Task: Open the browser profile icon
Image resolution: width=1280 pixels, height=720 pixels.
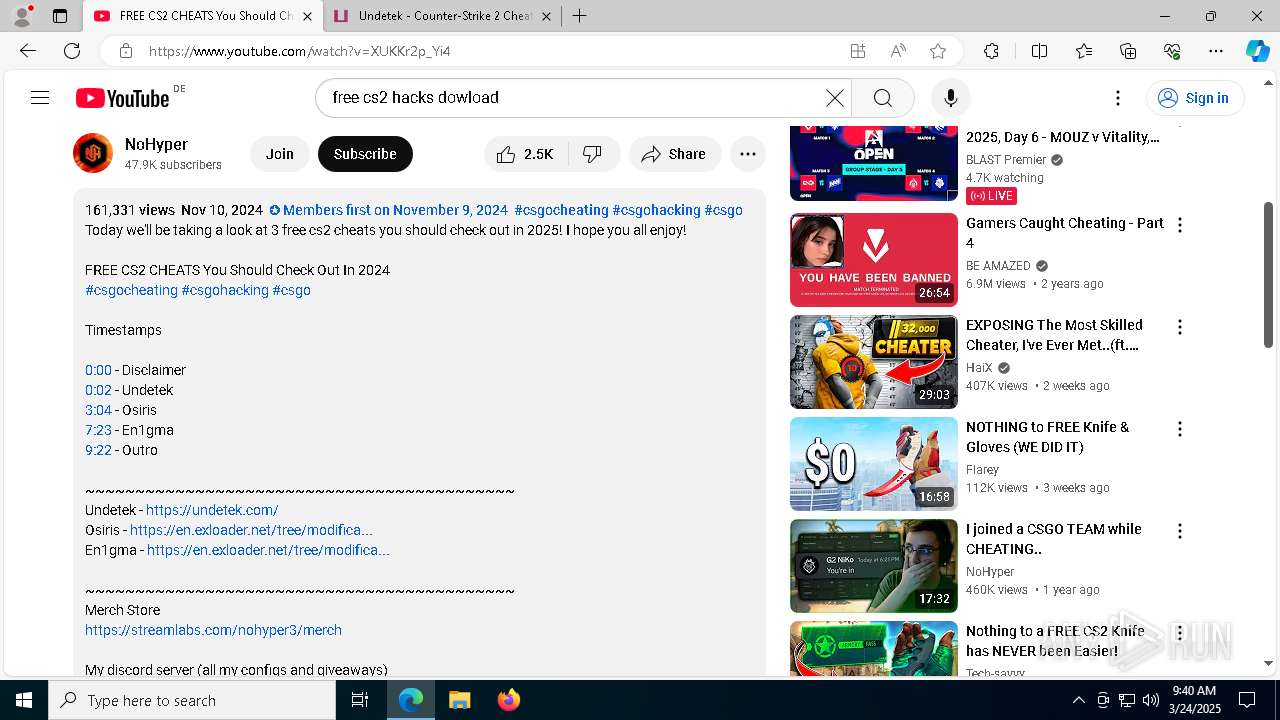Action: point(22,16)
